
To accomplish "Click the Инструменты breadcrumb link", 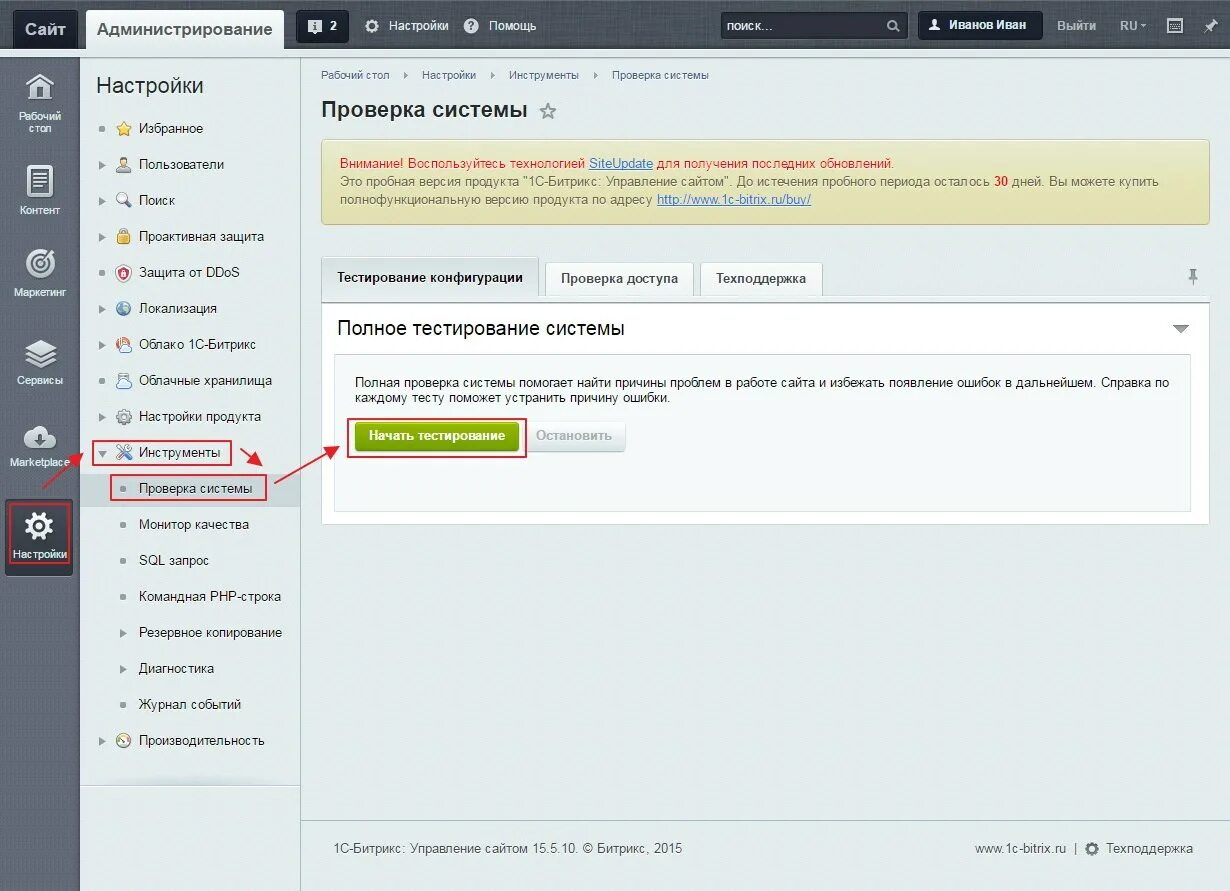I will click(x=544, y=75).
